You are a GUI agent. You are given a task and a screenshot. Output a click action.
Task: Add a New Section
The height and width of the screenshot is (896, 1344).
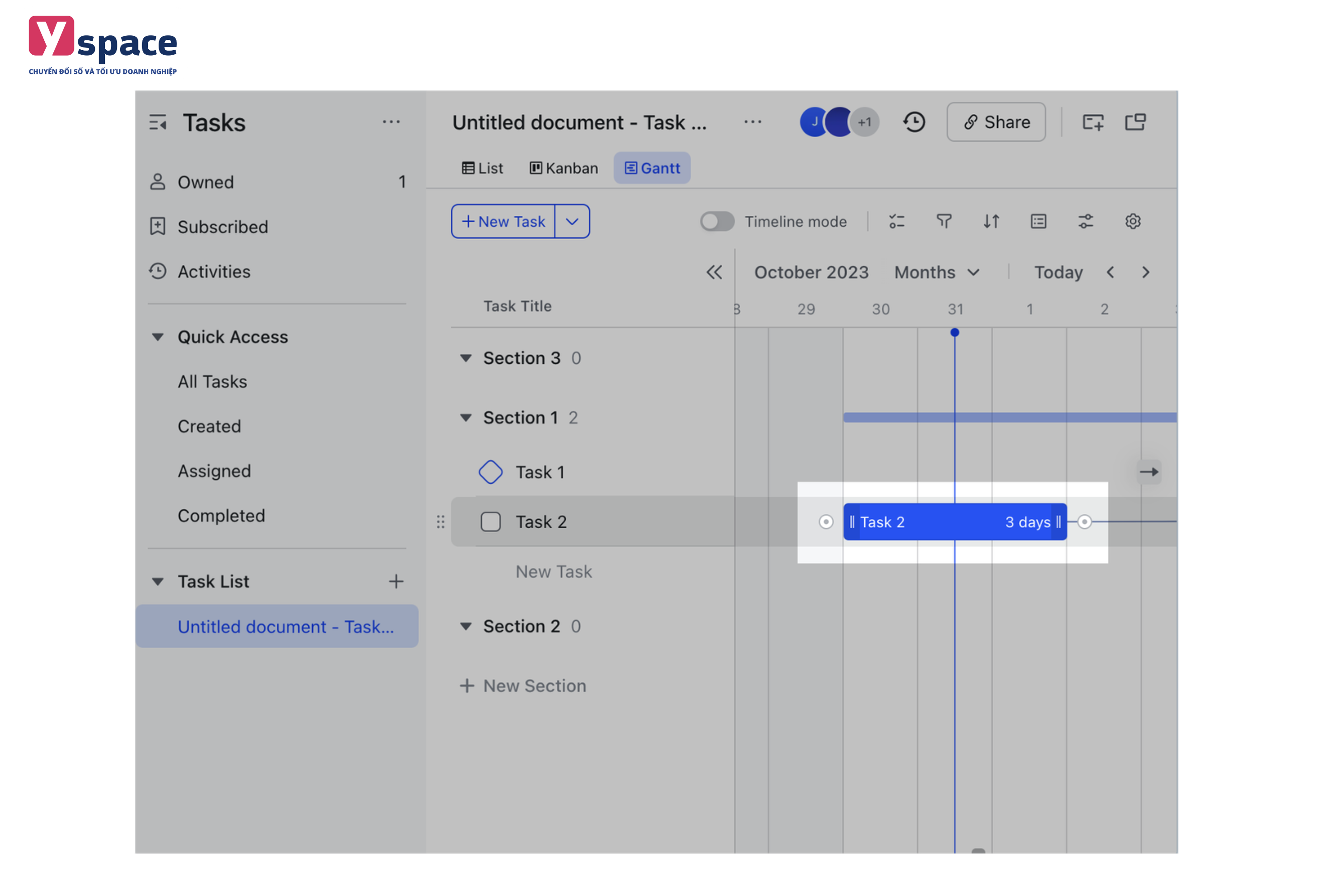click(x=523, y=686)
